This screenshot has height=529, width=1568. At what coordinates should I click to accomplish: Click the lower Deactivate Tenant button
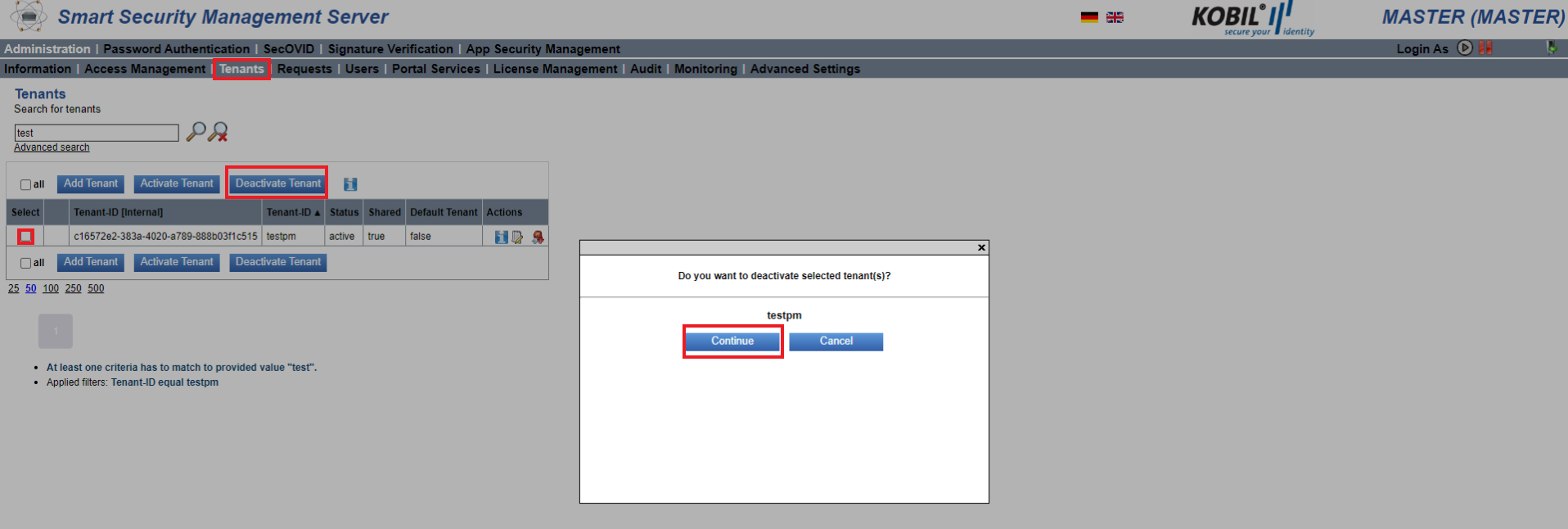coord(278,262)
